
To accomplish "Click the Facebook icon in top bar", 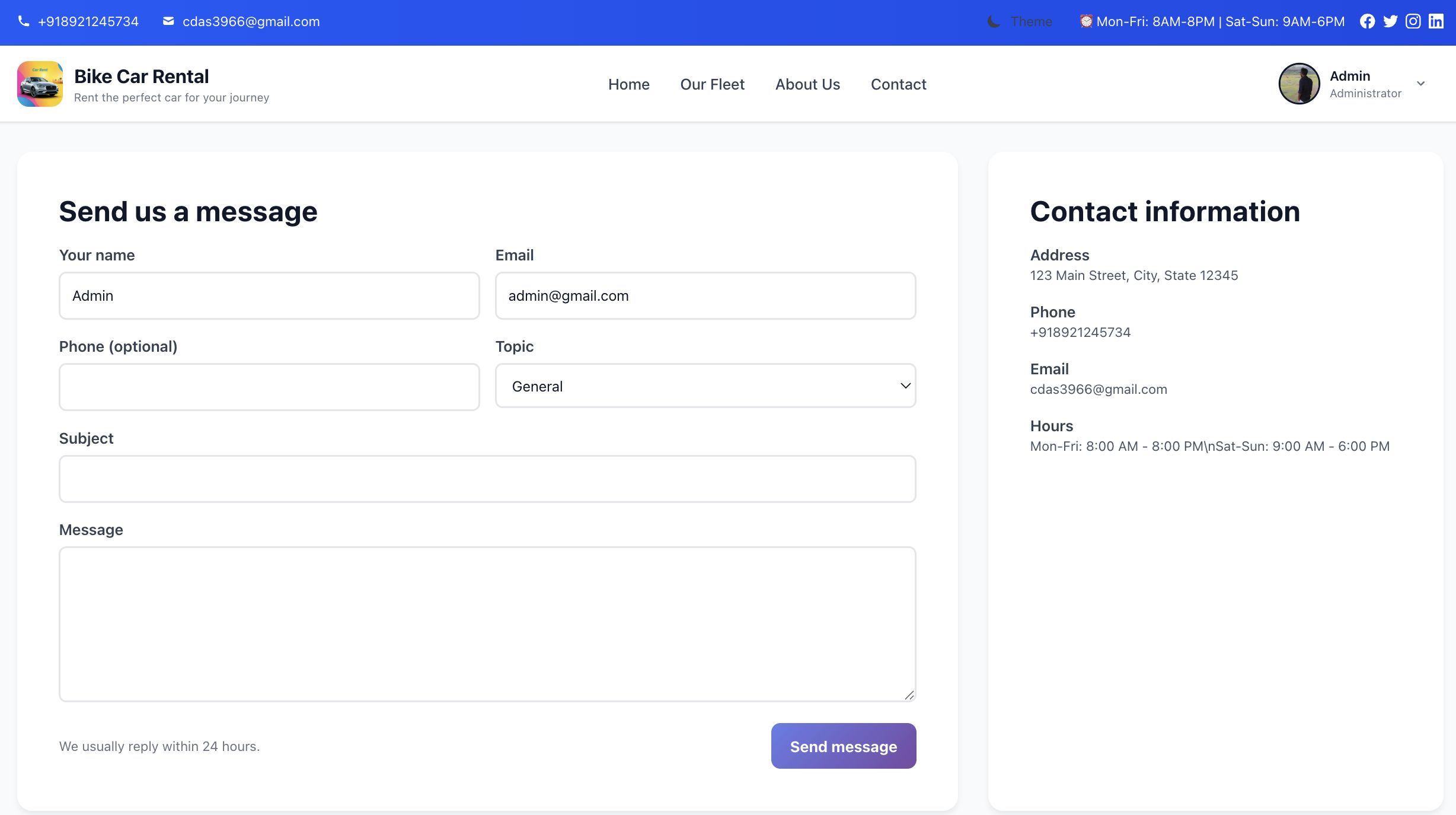I will point(1367,22).
